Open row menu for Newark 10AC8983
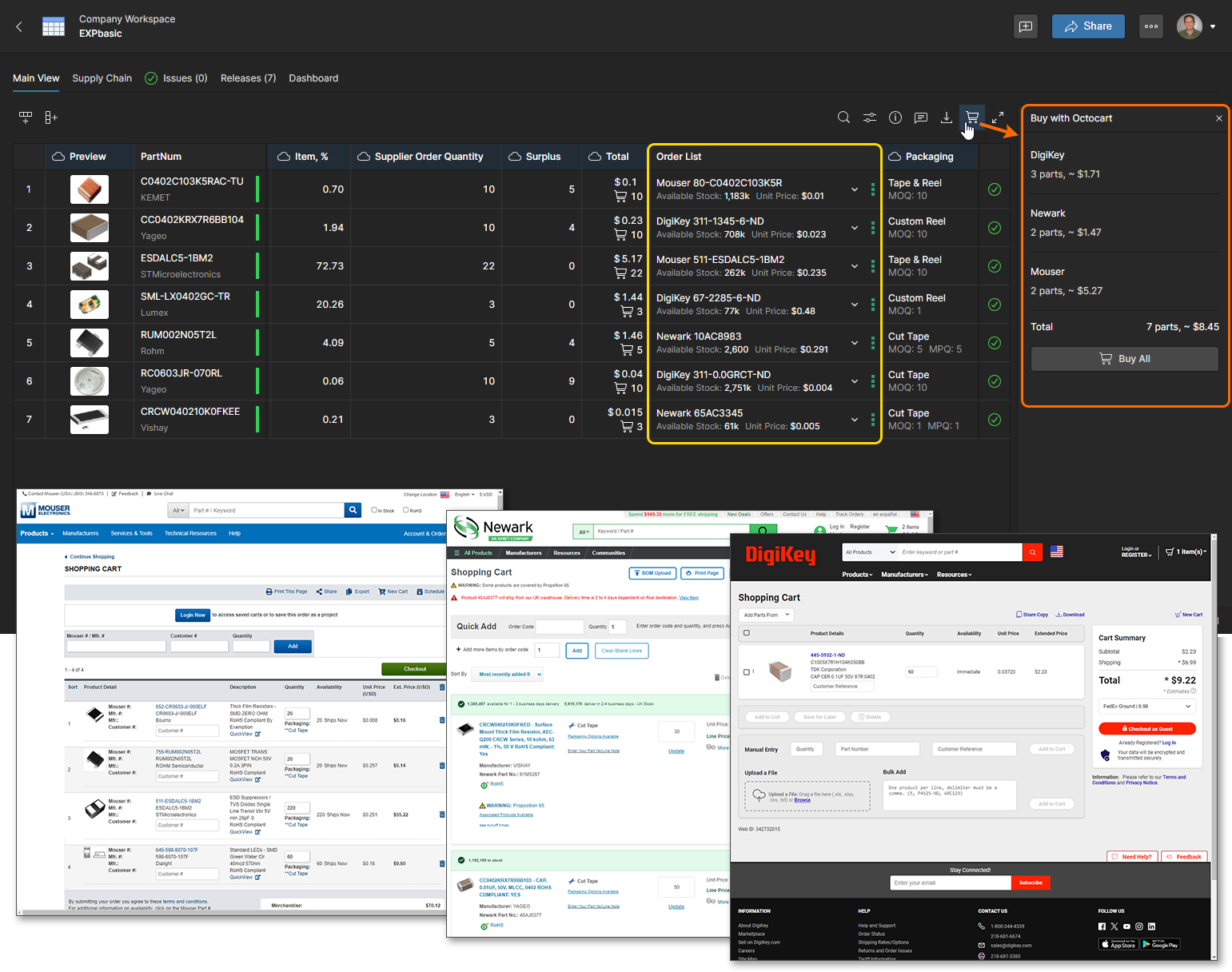The height and width of the screenshot is (972, 1232). click(x=872, y=343)
